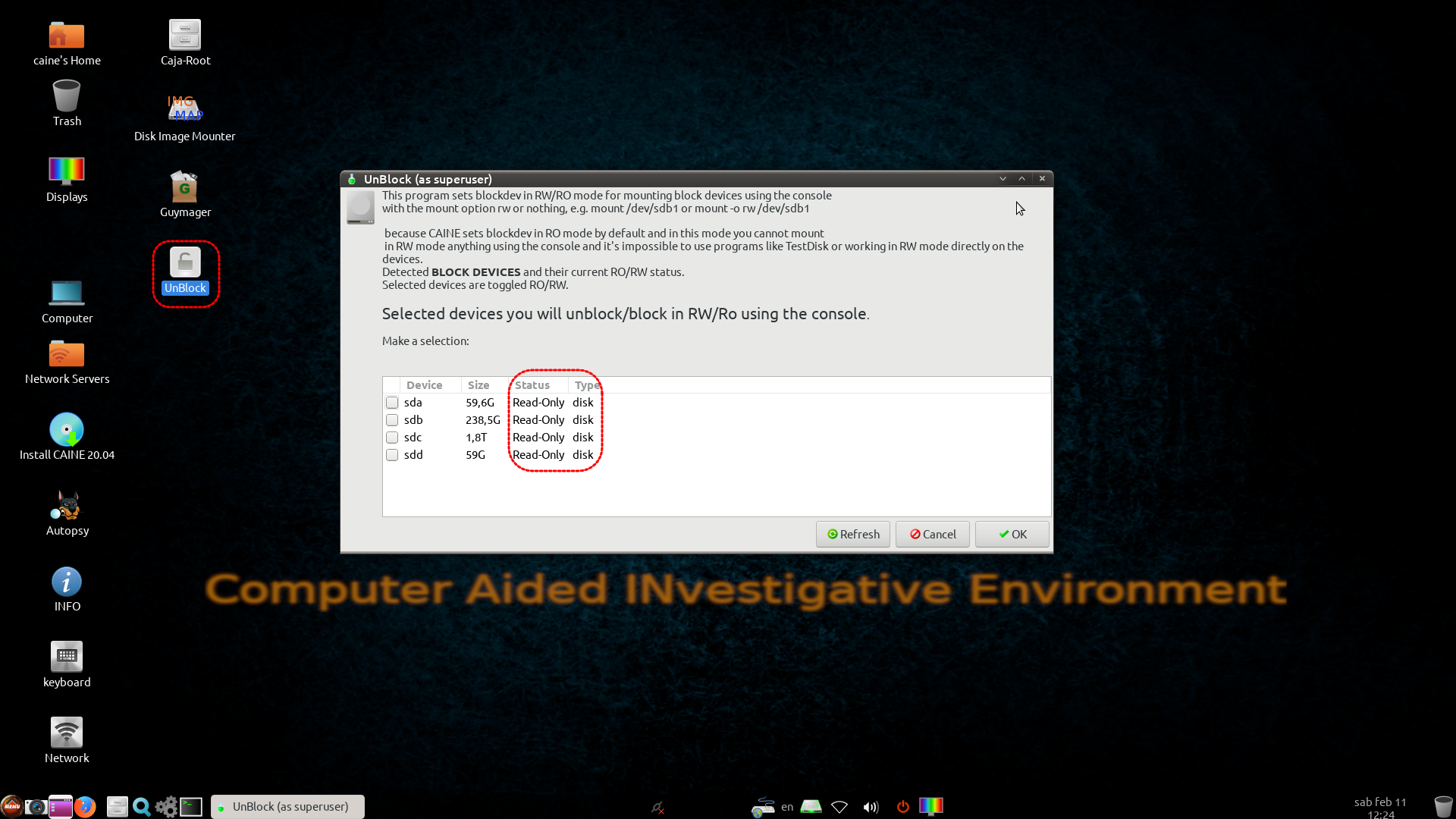Click the Status column header
The height and width of the screenshot is (819, 1456).
[x=532, y=385]
